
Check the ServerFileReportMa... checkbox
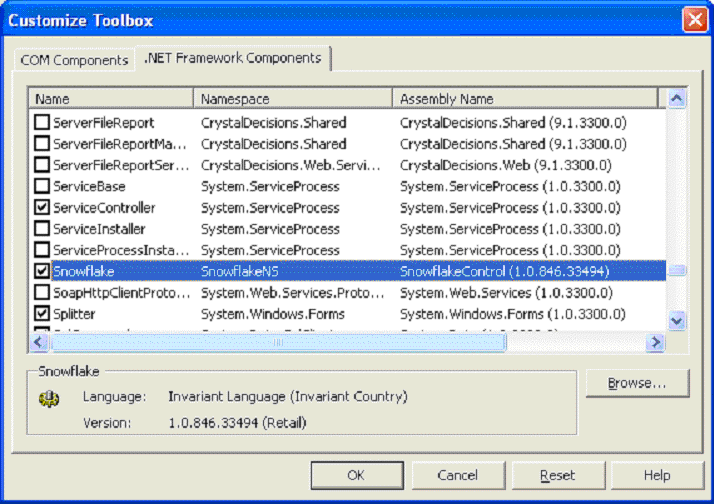pyautogui.click(x=42, y=144)
